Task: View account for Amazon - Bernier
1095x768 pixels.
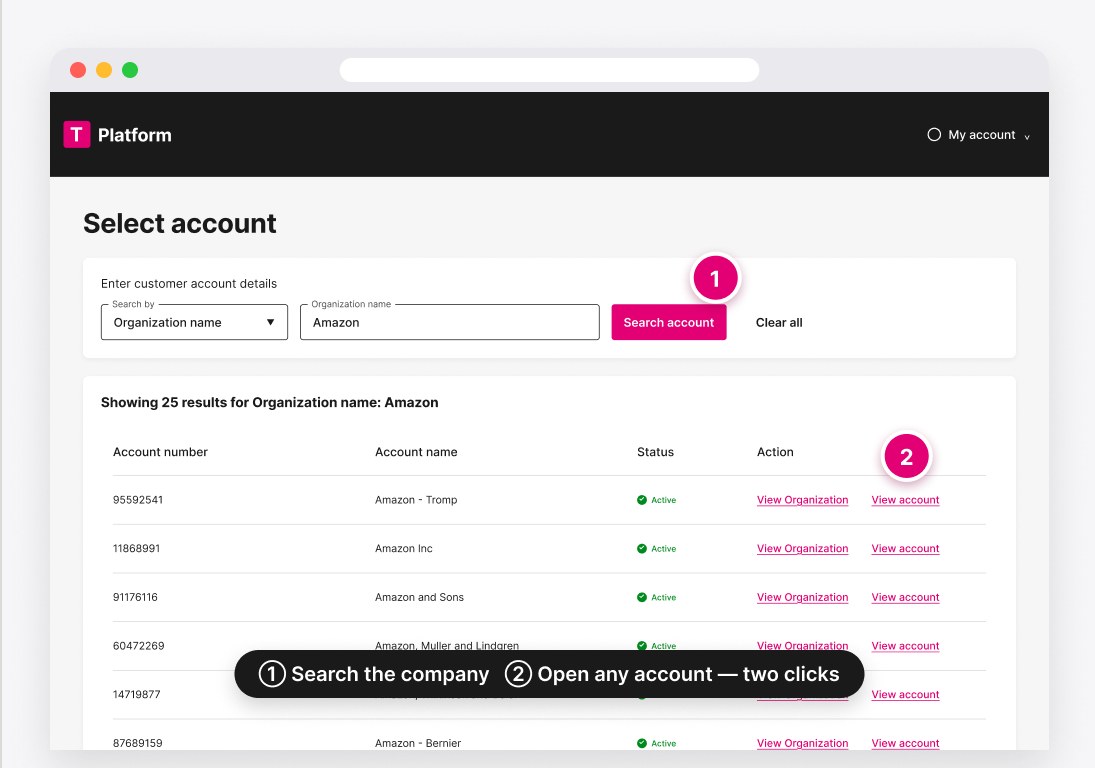Action: click(x=905, y=744)
